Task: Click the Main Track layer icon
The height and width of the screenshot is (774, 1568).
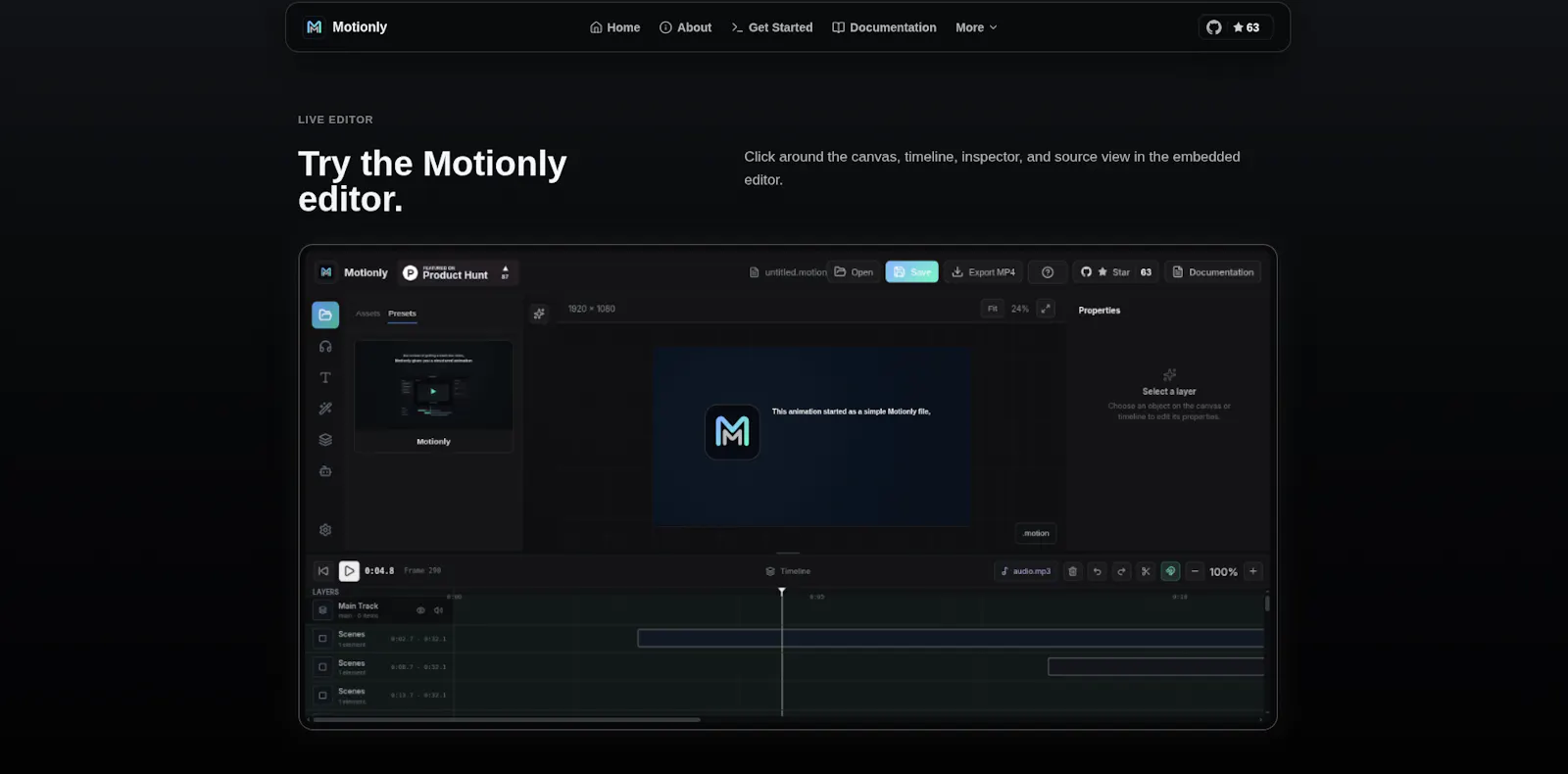Action: [x=322, y=610]
